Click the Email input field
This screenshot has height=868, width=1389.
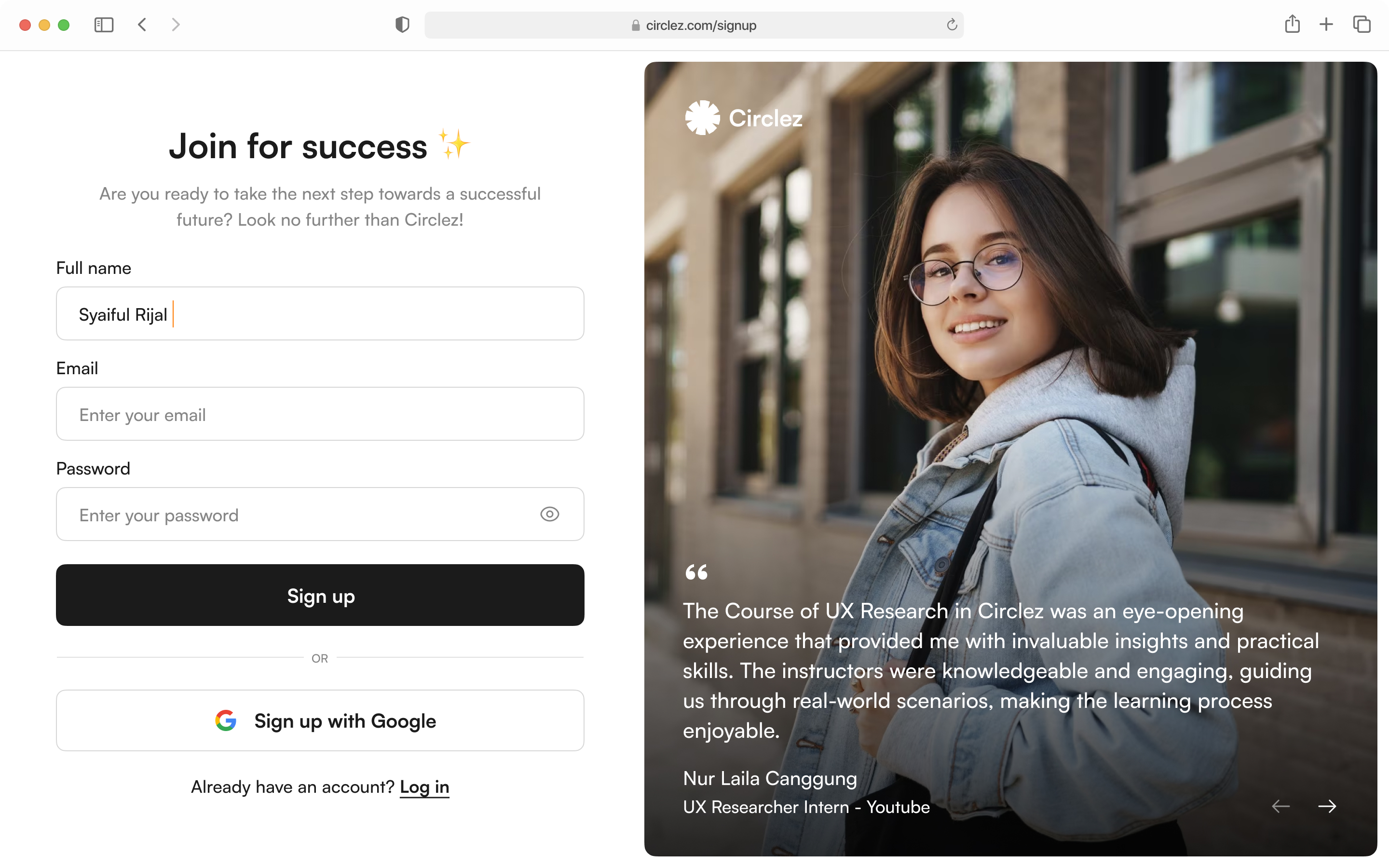click(319, 415)
